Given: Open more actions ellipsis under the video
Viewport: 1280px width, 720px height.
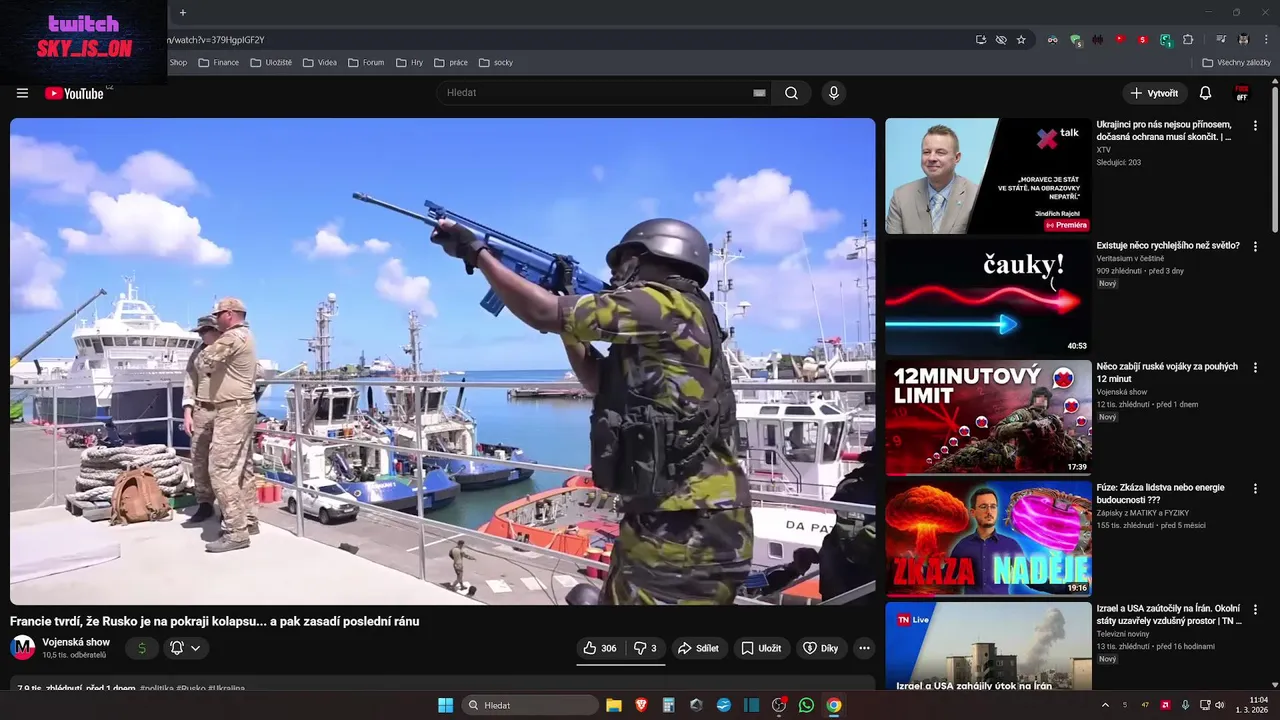Looking at the screenshot, I should click(x=864, y=648).
